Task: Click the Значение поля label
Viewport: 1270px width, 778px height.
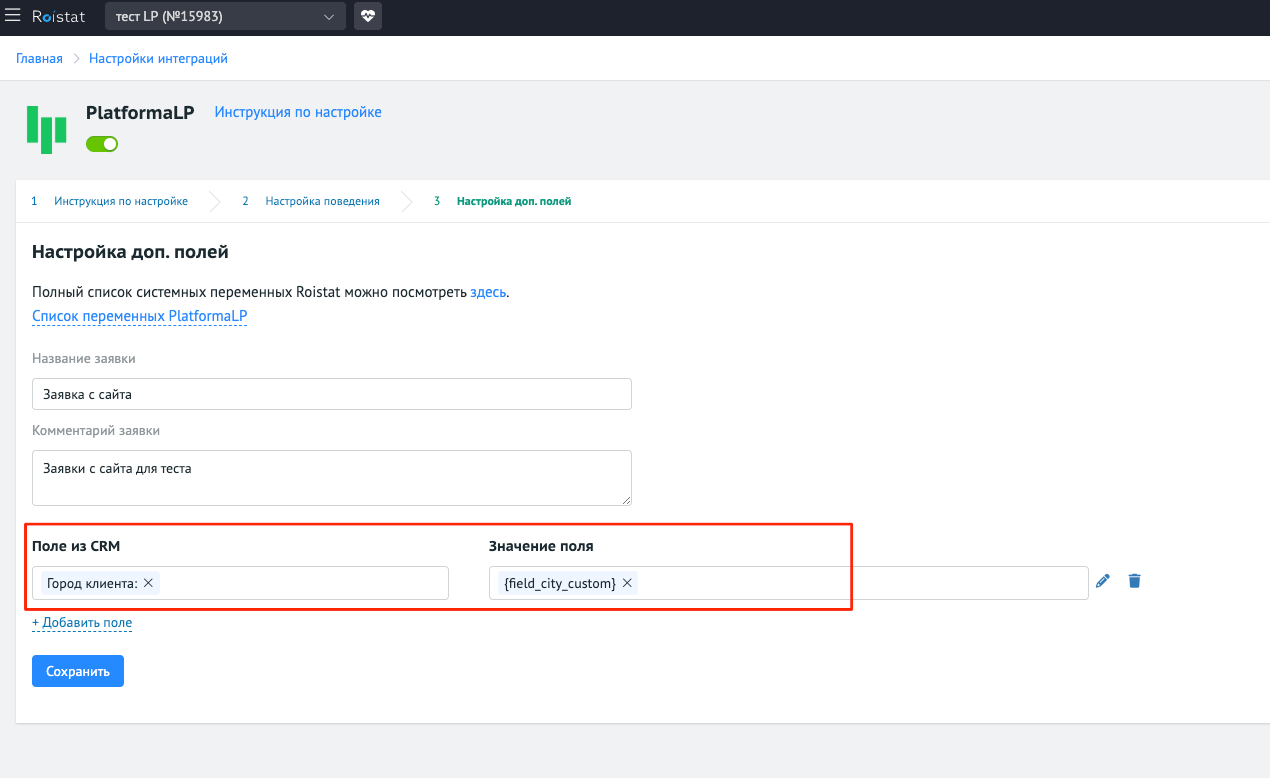Action: click(541, 546)
